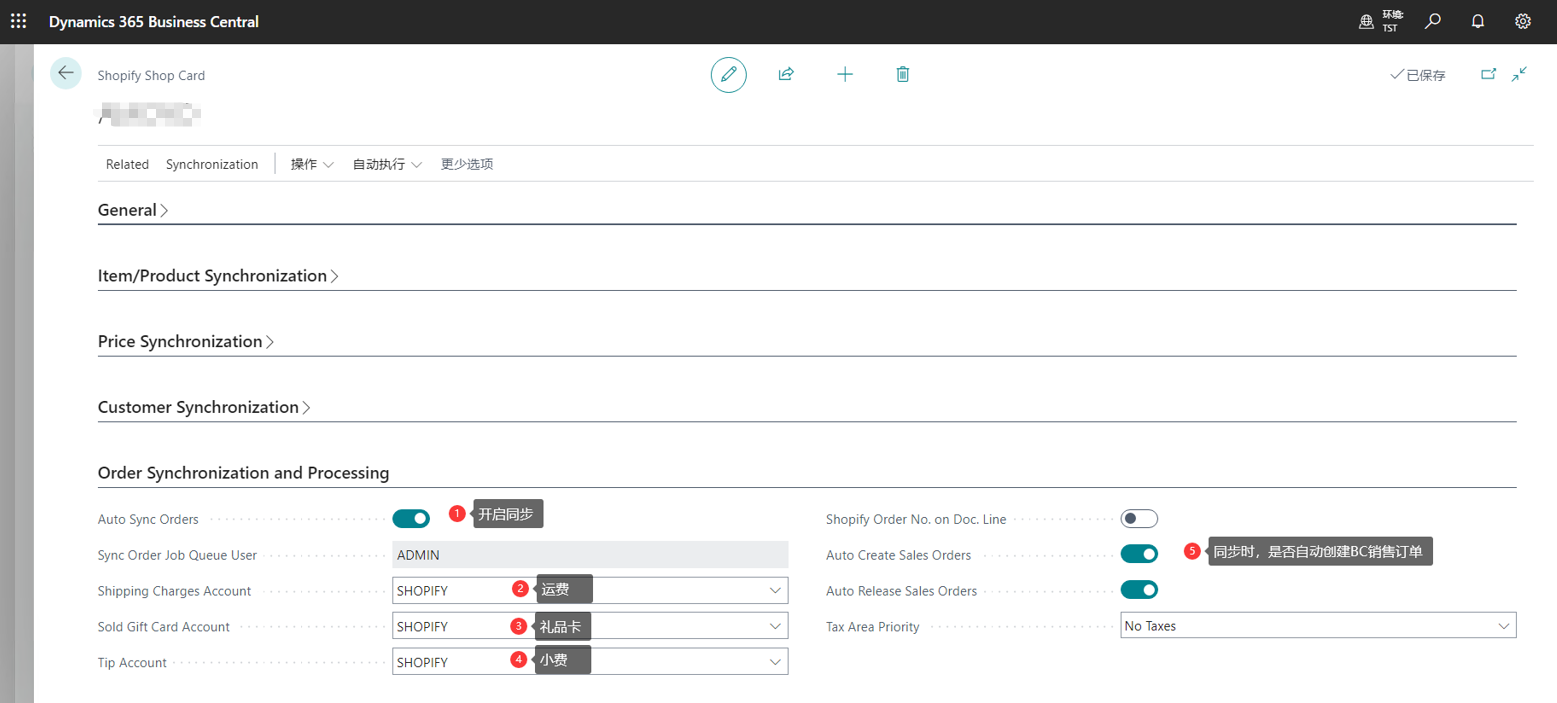Viewport: 1557px width, 703px height.
Task: Toggle Auto Create Sales Orders switch
Action: 1139,554
